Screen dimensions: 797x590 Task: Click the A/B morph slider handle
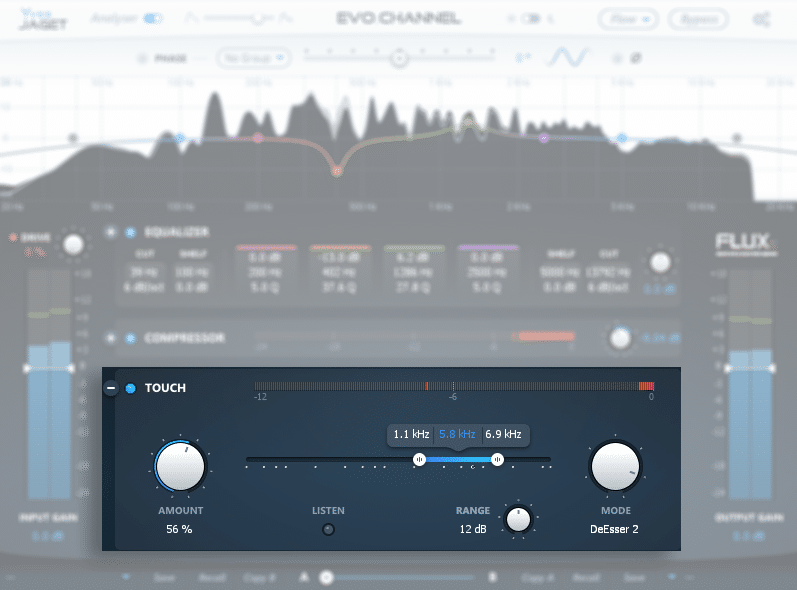click(326, 577)
